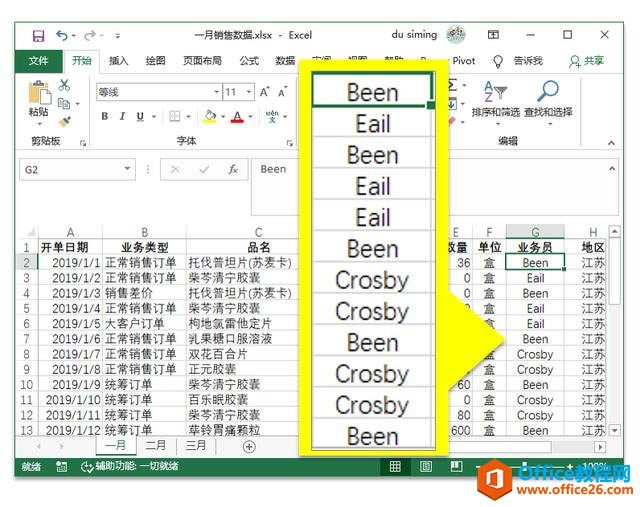Click the Select All corner triangle
Image resolution: width=640 pixels, height=507 pixels.
pos(29,233)
